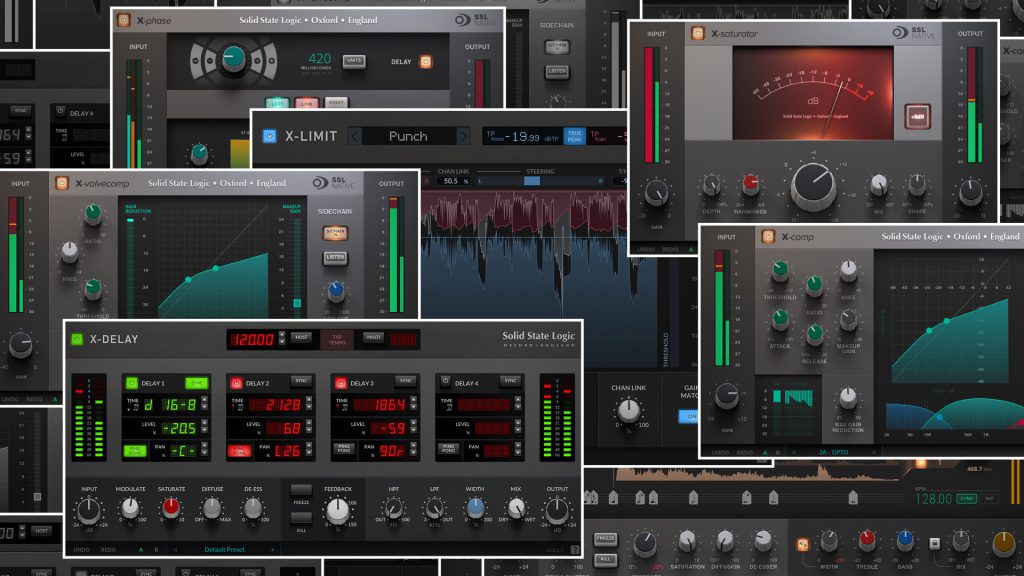Select the next X-Limit preset arrow

(463, 136)
